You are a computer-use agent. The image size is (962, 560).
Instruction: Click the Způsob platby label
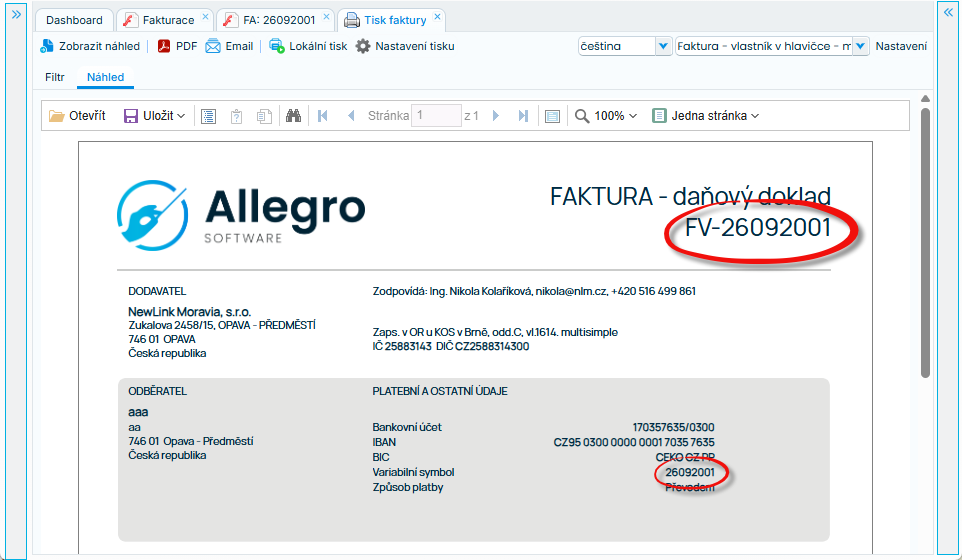pyautogui.click(x=407, y=488)
